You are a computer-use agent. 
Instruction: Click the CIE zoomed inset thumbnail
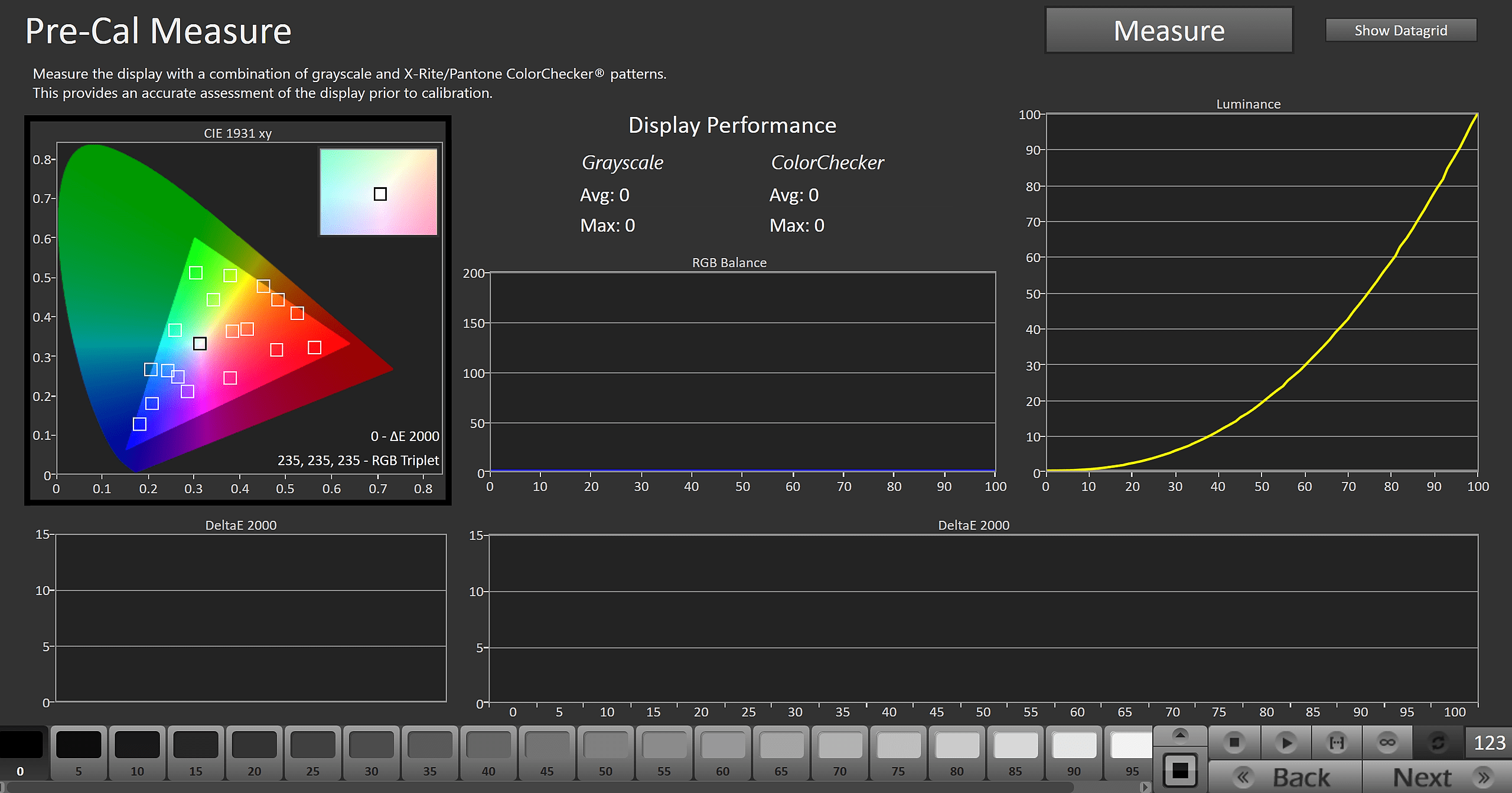[x=379, y=192]
